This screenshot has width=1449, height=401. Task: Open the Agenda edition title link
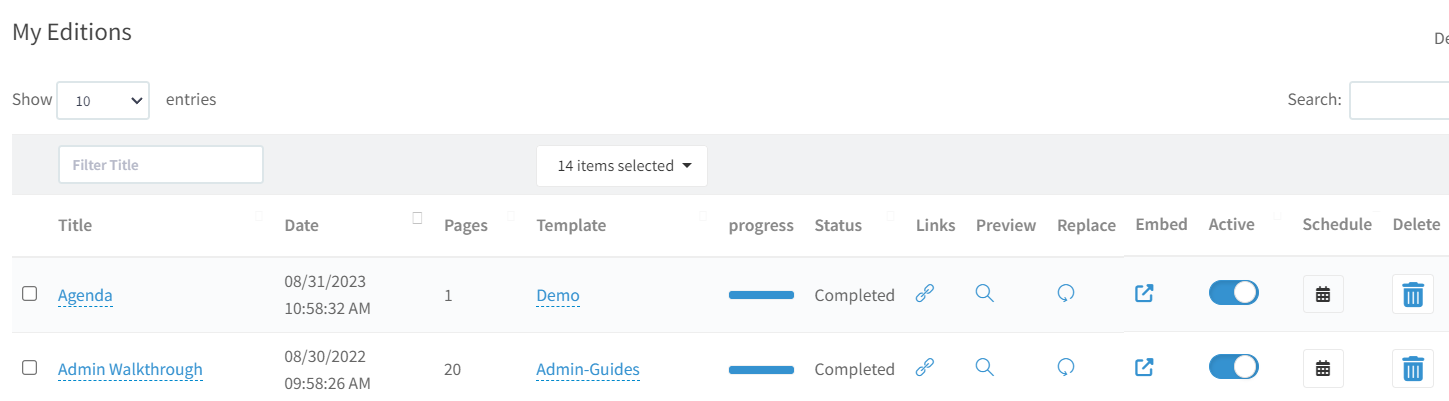(x=85, y=295)
